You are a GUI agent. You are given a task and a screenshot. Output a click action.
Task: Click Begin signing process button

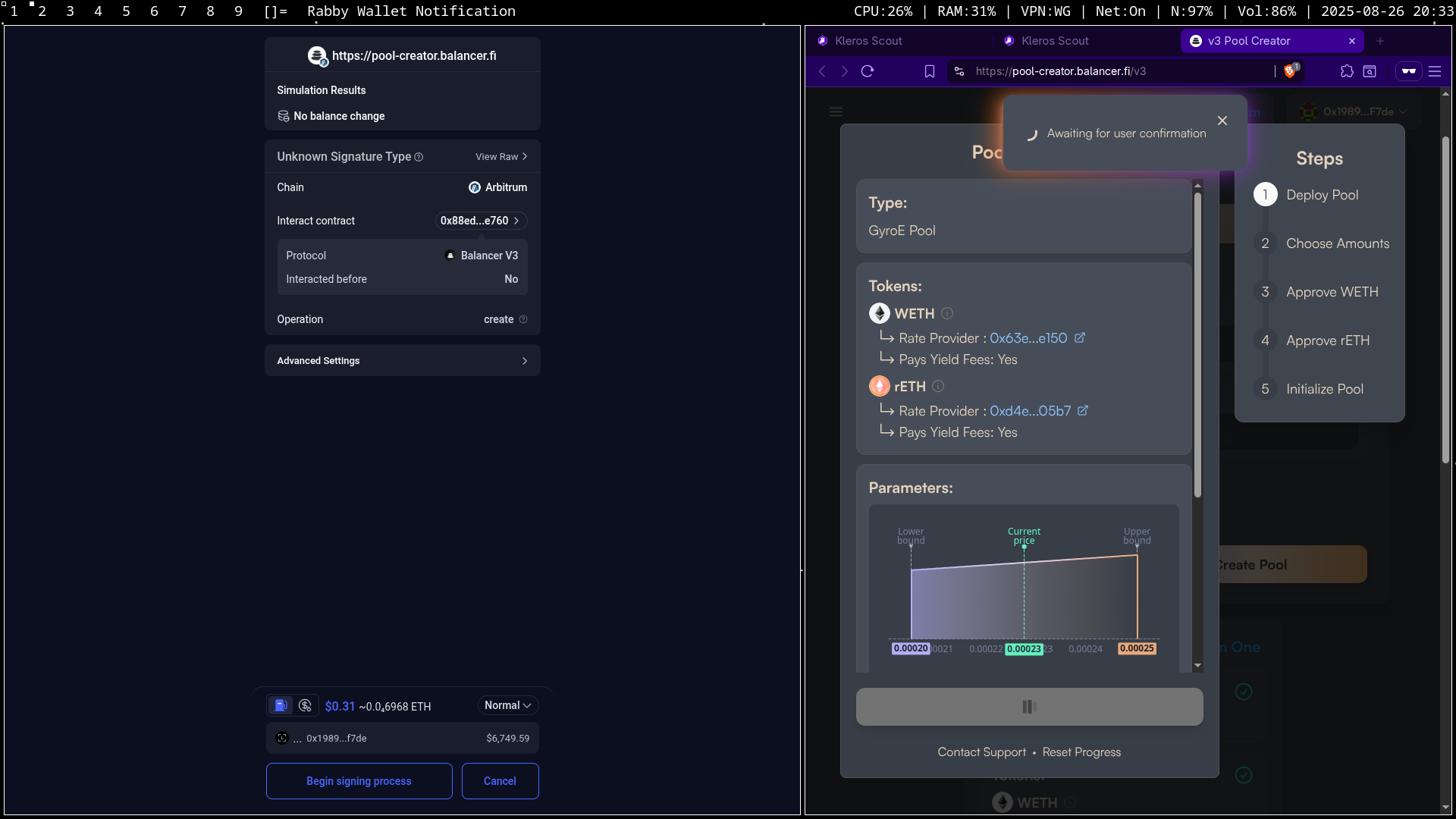tap(359, 781)
